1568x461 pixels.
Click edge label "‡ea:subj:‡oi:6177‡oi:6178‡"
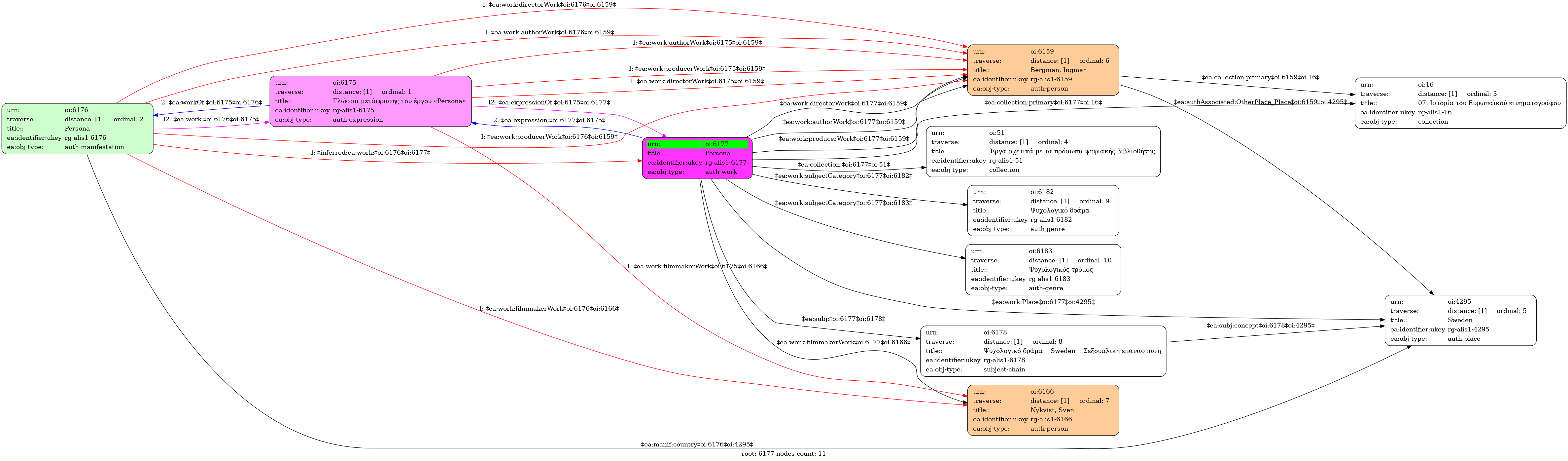coord(843,319)
